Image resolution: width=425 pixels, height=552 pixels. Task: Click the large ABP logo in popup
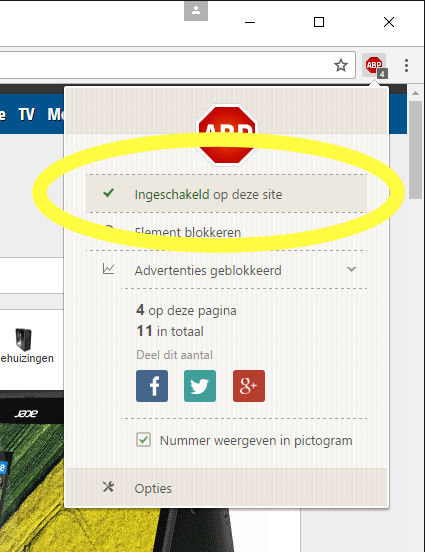pyautogui.click(x=227, y=135)
